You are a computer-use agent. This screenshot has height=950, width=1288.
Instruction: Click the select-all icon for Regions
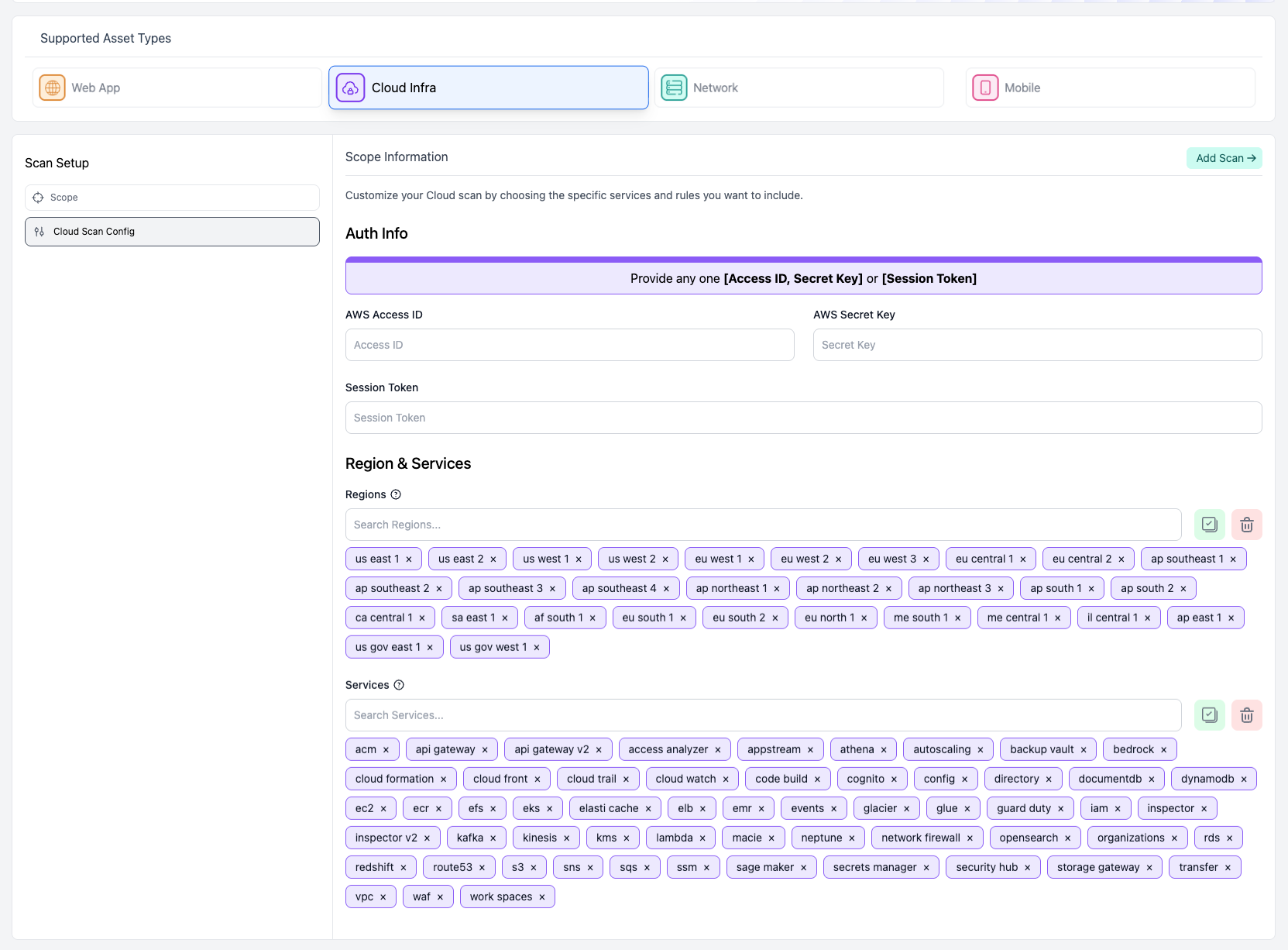coord(1209,525)
